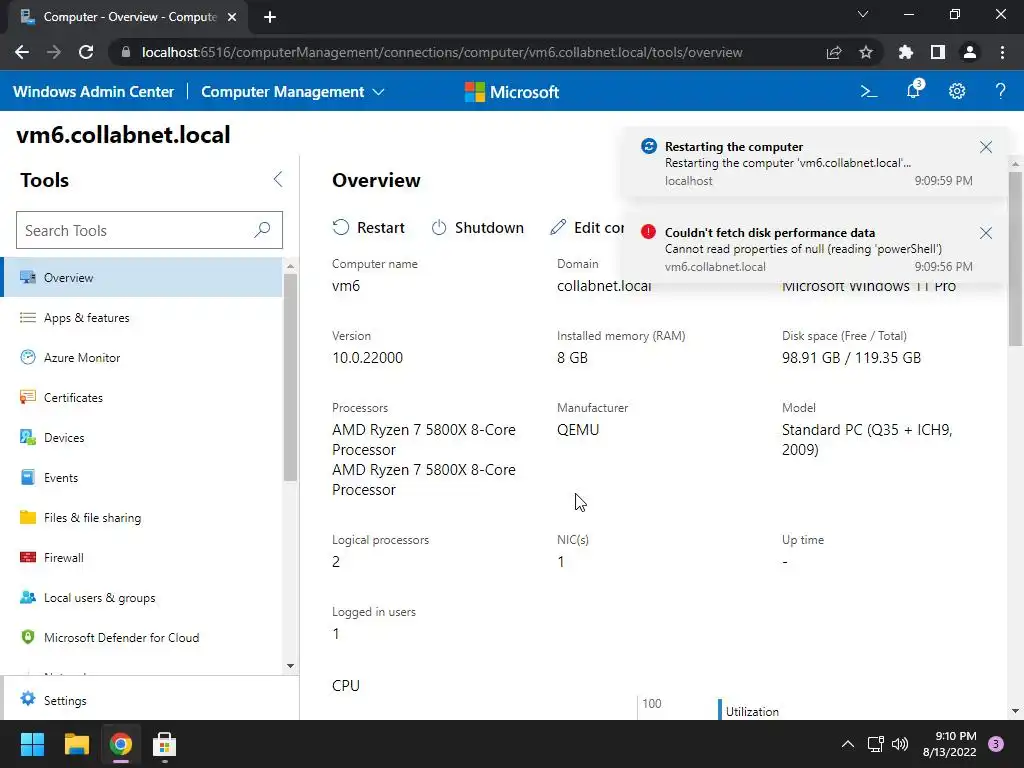The height and width of the screenshot is (768, 1024).
Task: Select Azure Monitor tool
Action: [x=142, y=357]
